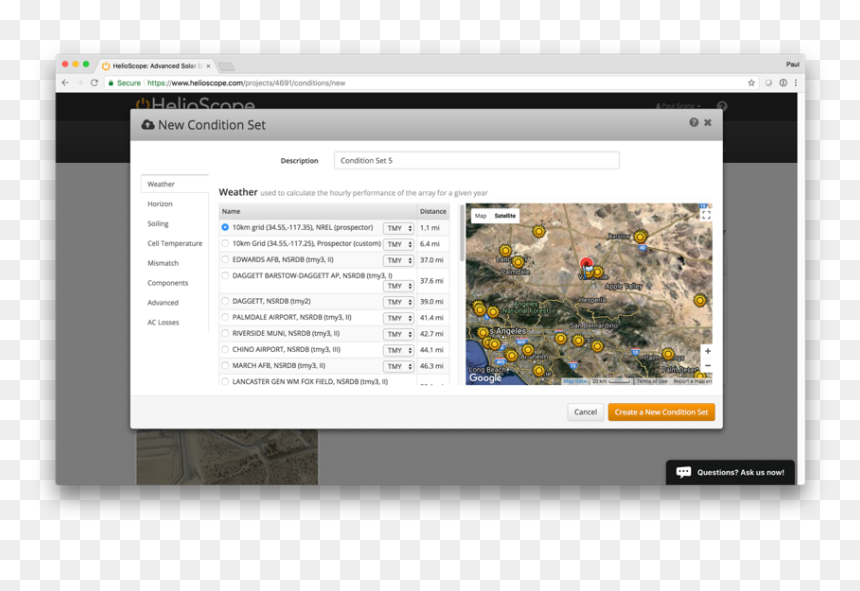Bookmark this page with the star icon

[x=751, y=83]
